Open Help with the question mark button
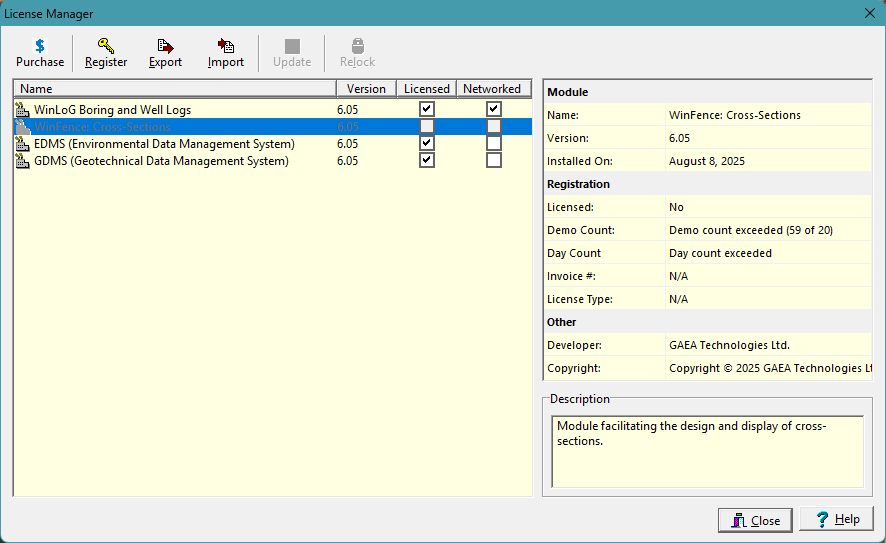This screenshot has width=886, height=543. (837, 519)
